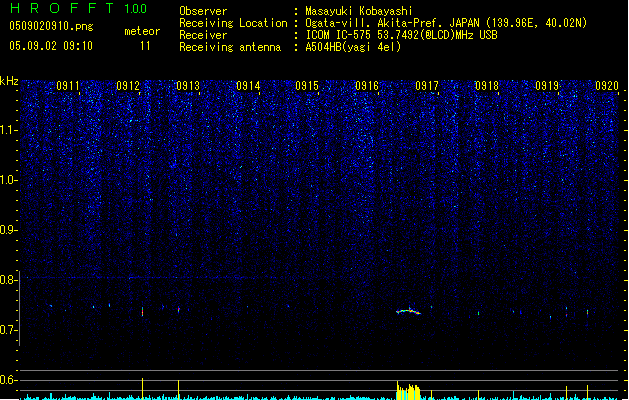
Task: Click the meteor label
Action: 142,31
